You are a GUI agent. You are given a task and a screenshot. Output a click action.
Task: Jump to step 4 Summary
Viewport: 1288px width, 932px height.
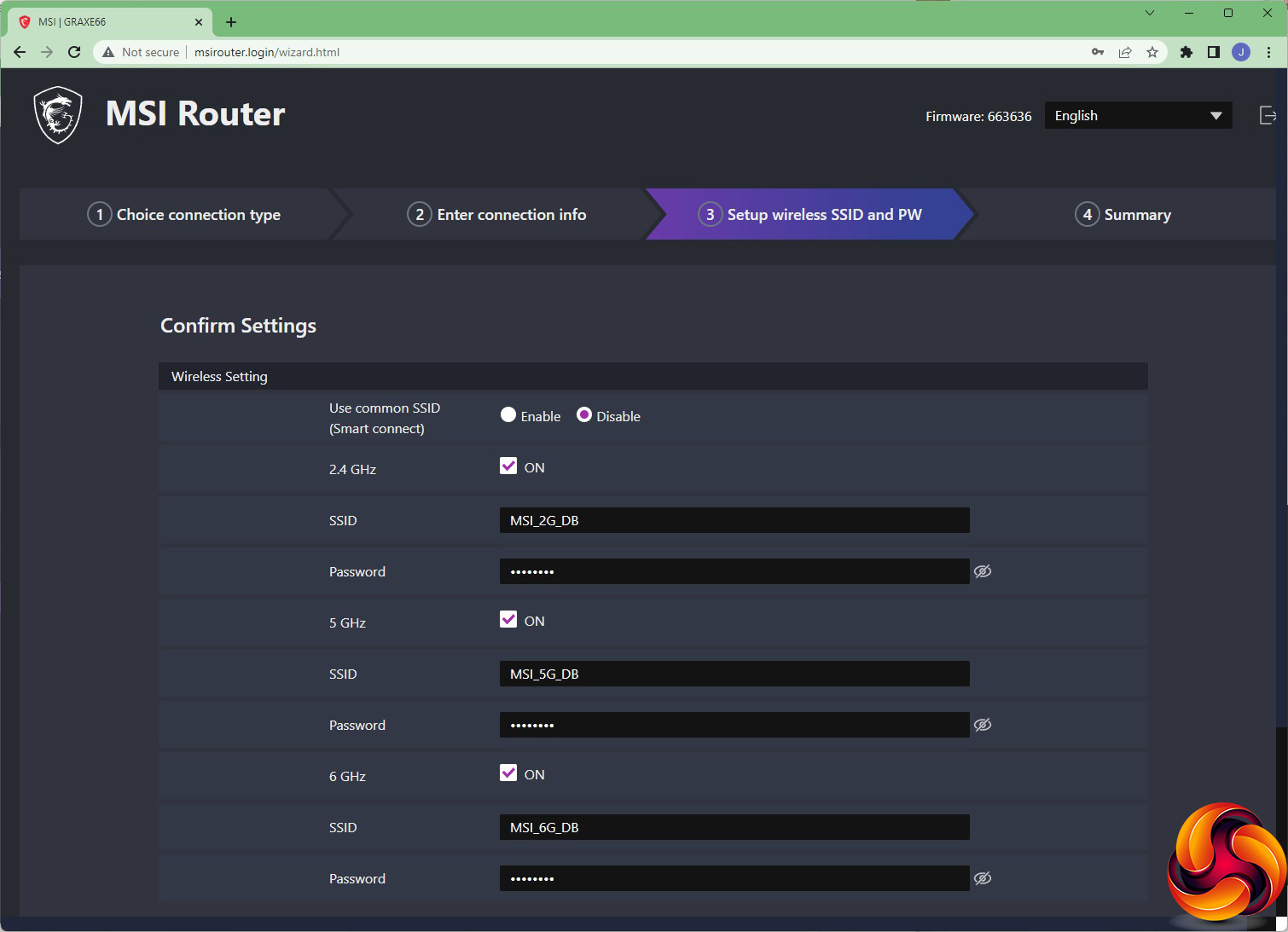click(1123, 214)
